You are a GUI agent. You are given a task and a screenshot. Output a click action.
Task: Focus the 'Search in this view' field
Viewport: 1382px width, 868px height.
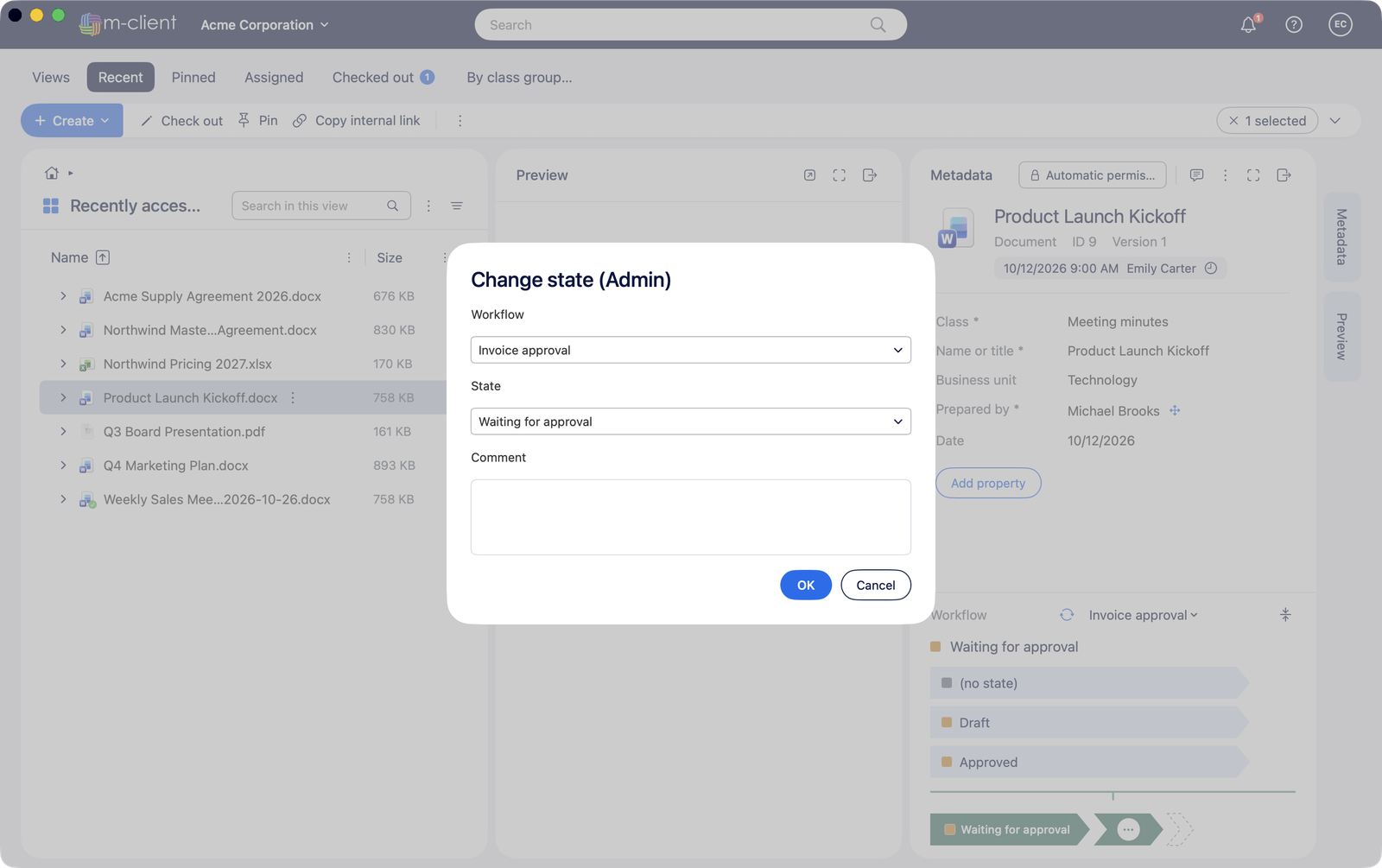pyautogui.click(x=321, y=206)
